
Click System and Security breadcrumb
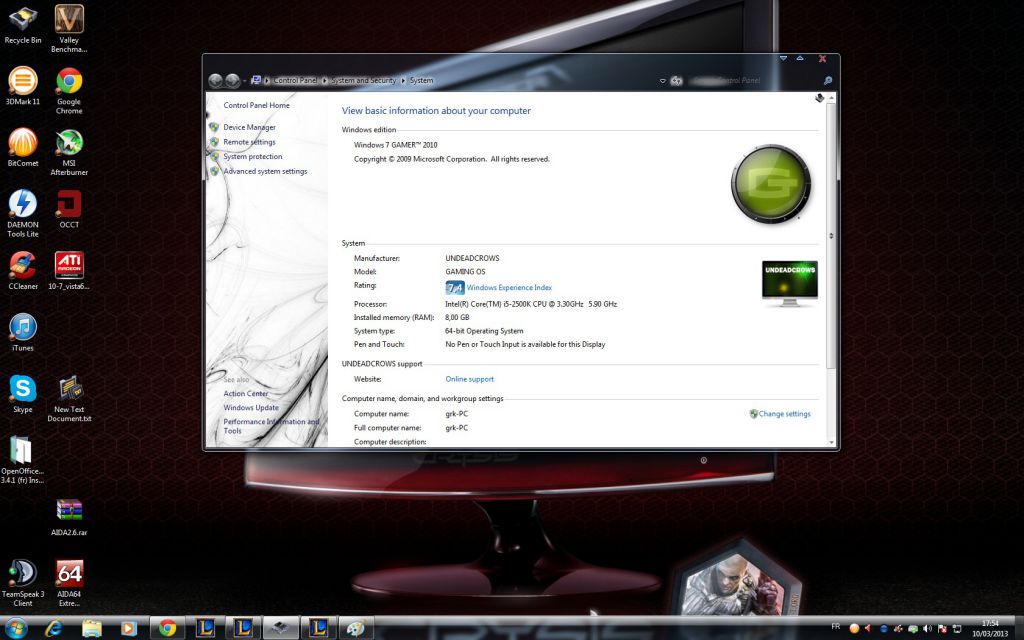click(363, 80)
